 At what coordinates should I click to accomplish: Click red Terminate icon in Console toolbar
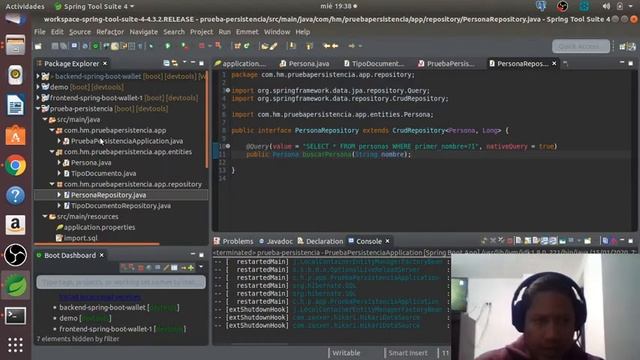pos(509,241)
